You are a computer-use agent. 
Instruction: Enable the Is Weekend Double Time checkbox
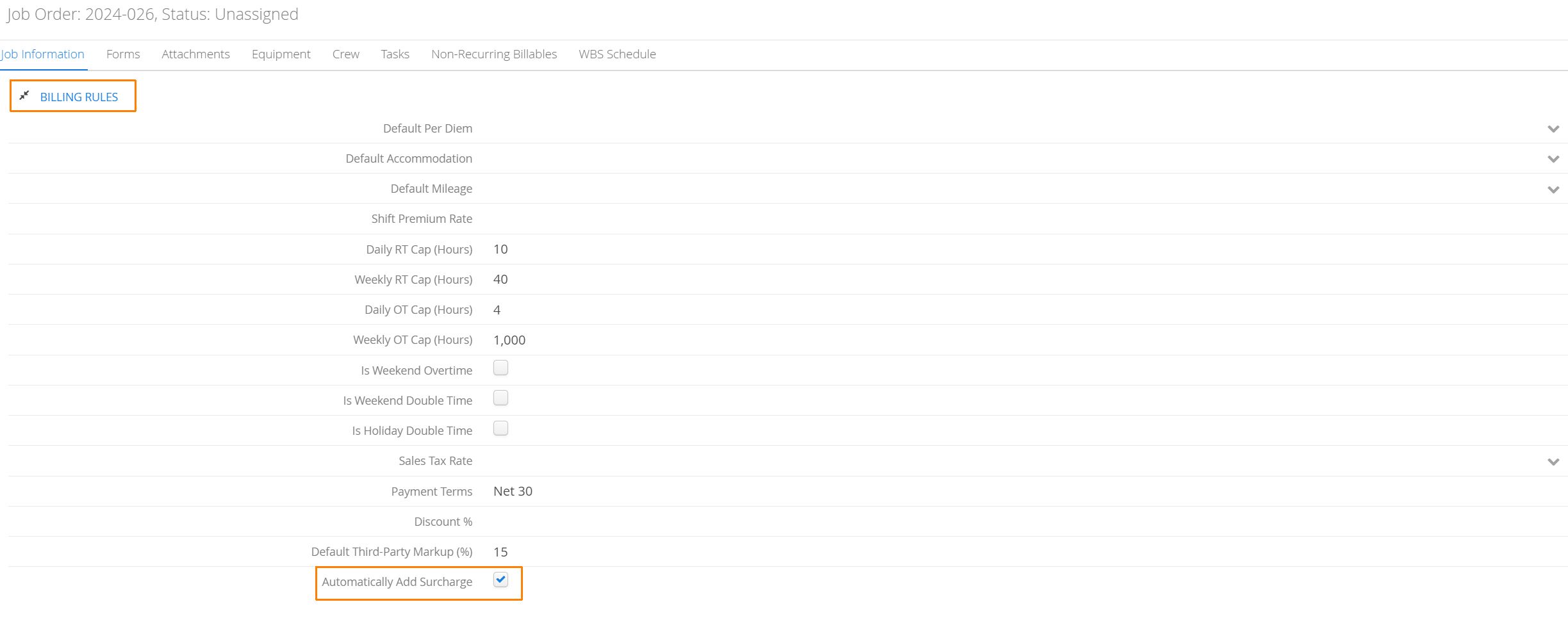tap(500, 398)
